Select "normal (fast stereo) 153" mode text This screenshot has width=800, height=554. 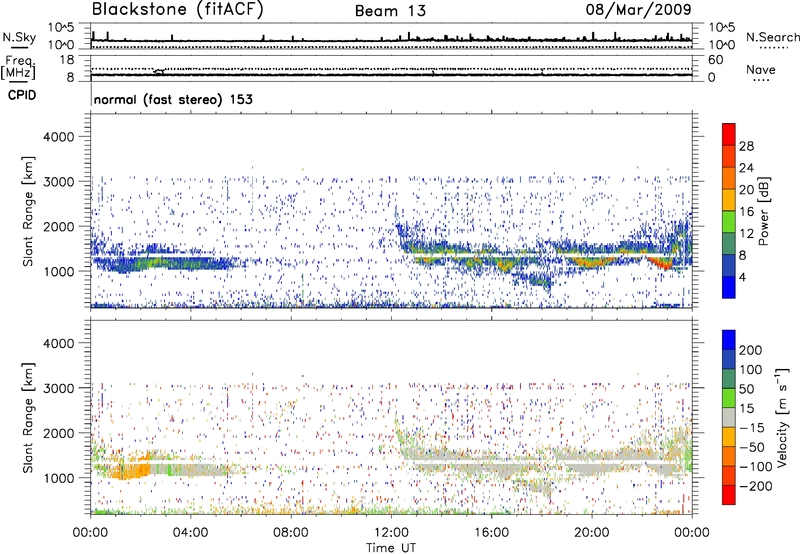click(173, 99)
